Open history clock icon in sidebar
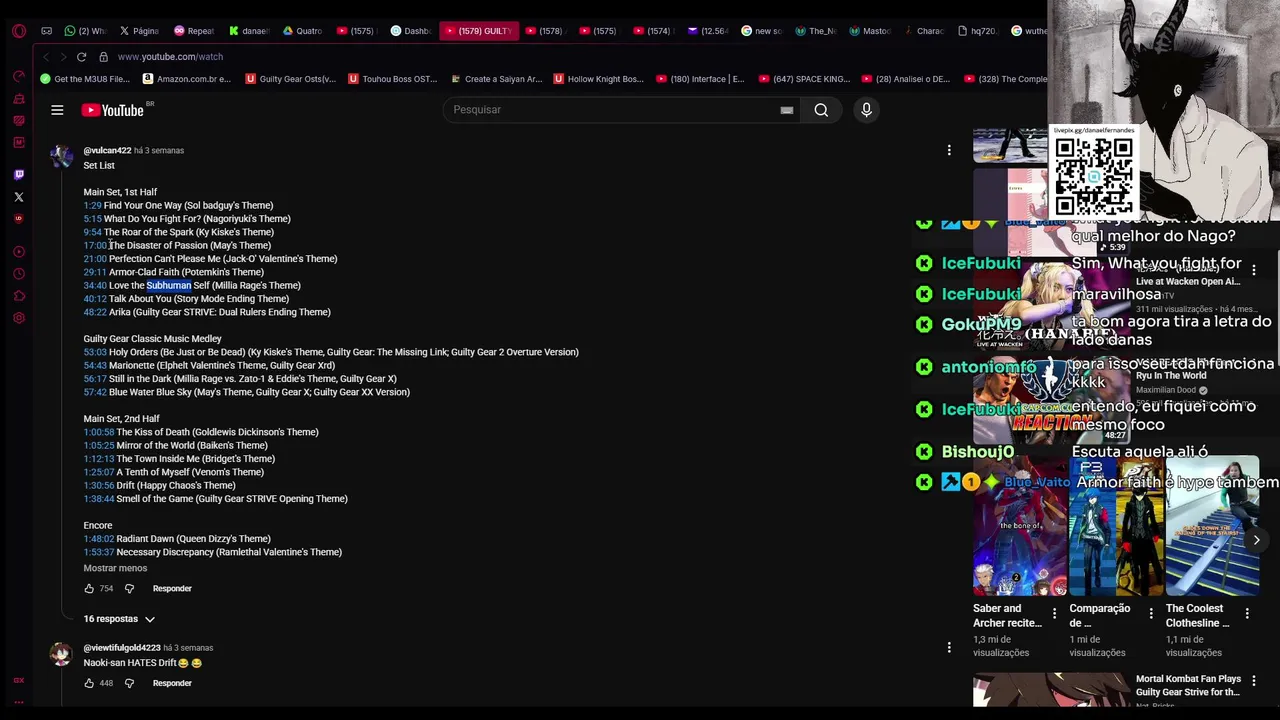 [x=19, y=274]
